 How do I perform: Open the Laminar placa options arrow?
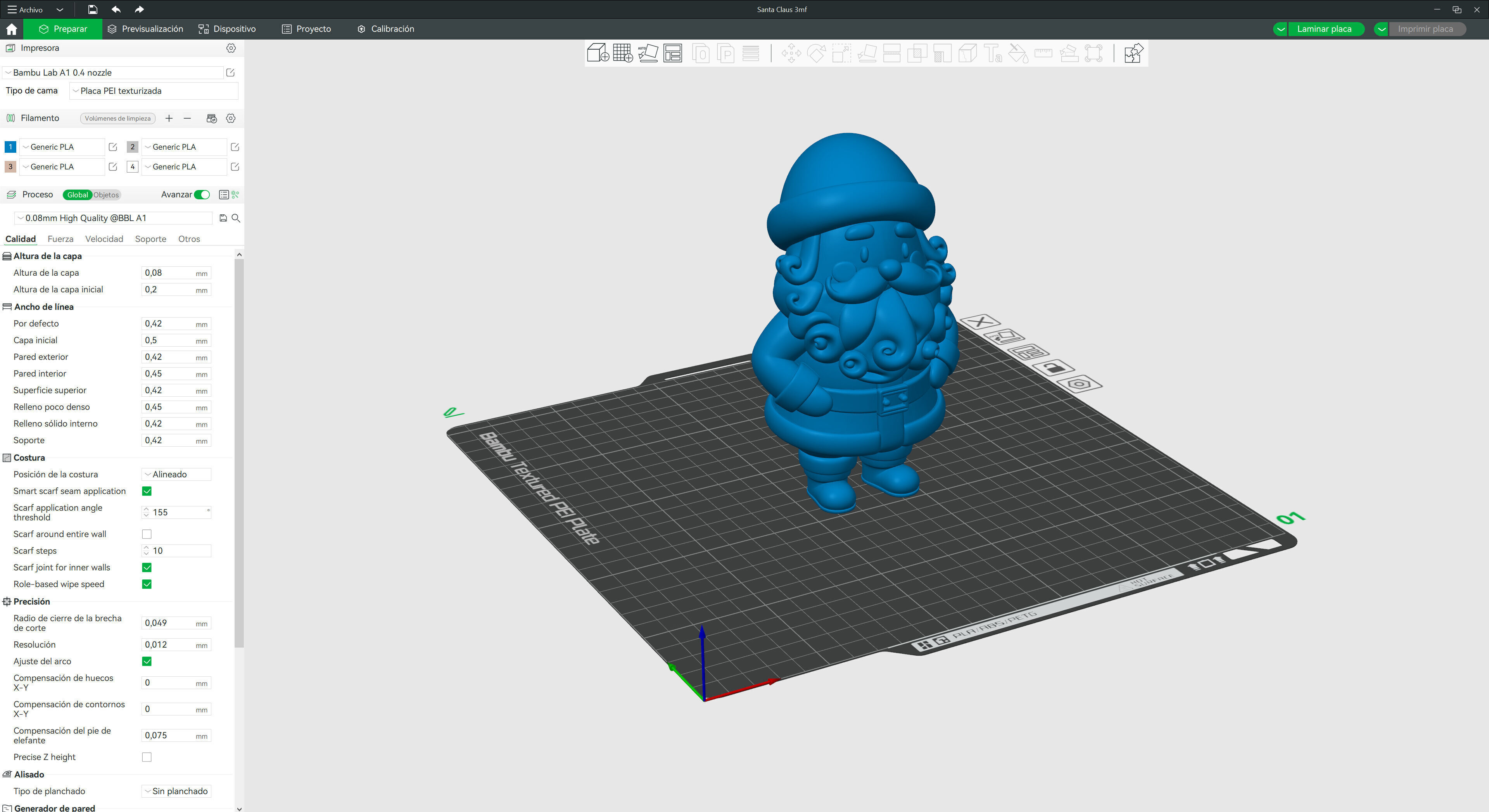click(1280, 29)
